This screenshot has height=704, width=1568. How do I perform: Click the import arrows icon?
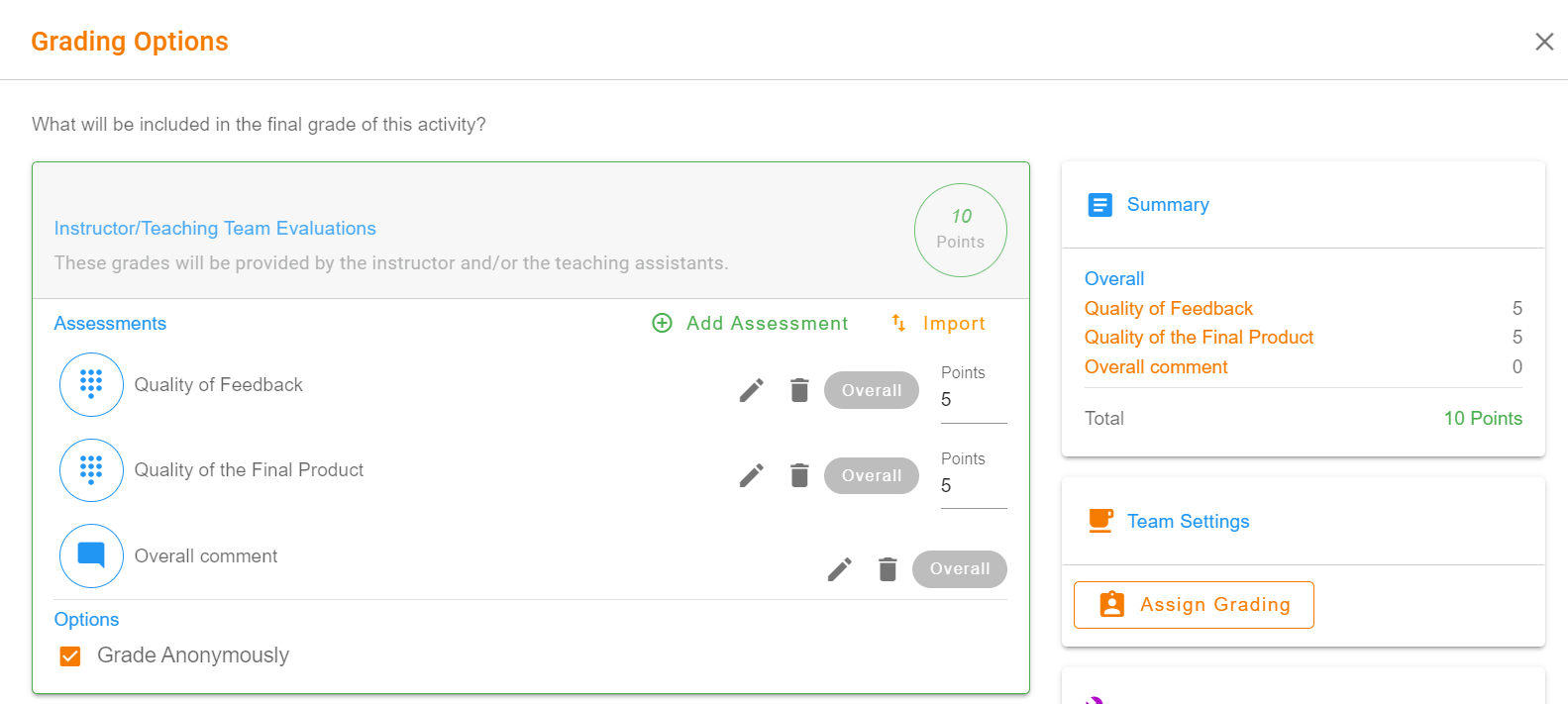click(x=897, y=323)
